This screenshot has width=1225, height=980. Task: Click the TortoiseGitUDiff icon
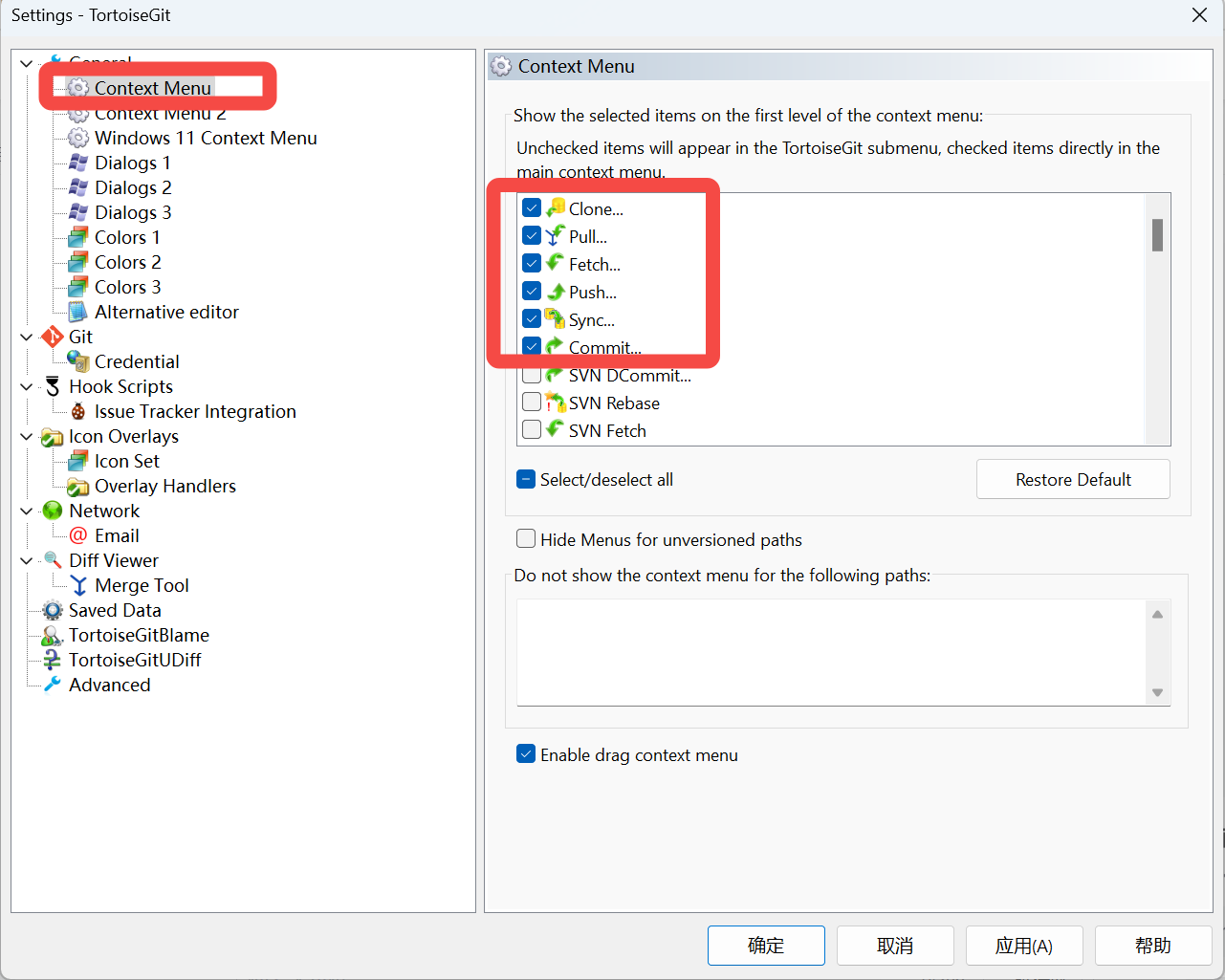pyautogui.click(x=53, y=661)
